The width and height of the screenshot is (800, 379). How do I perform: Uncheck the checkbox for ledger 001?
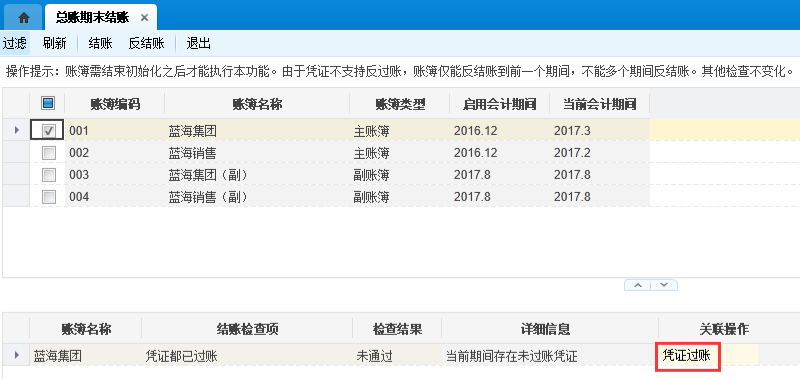click(x=48, y=131)
